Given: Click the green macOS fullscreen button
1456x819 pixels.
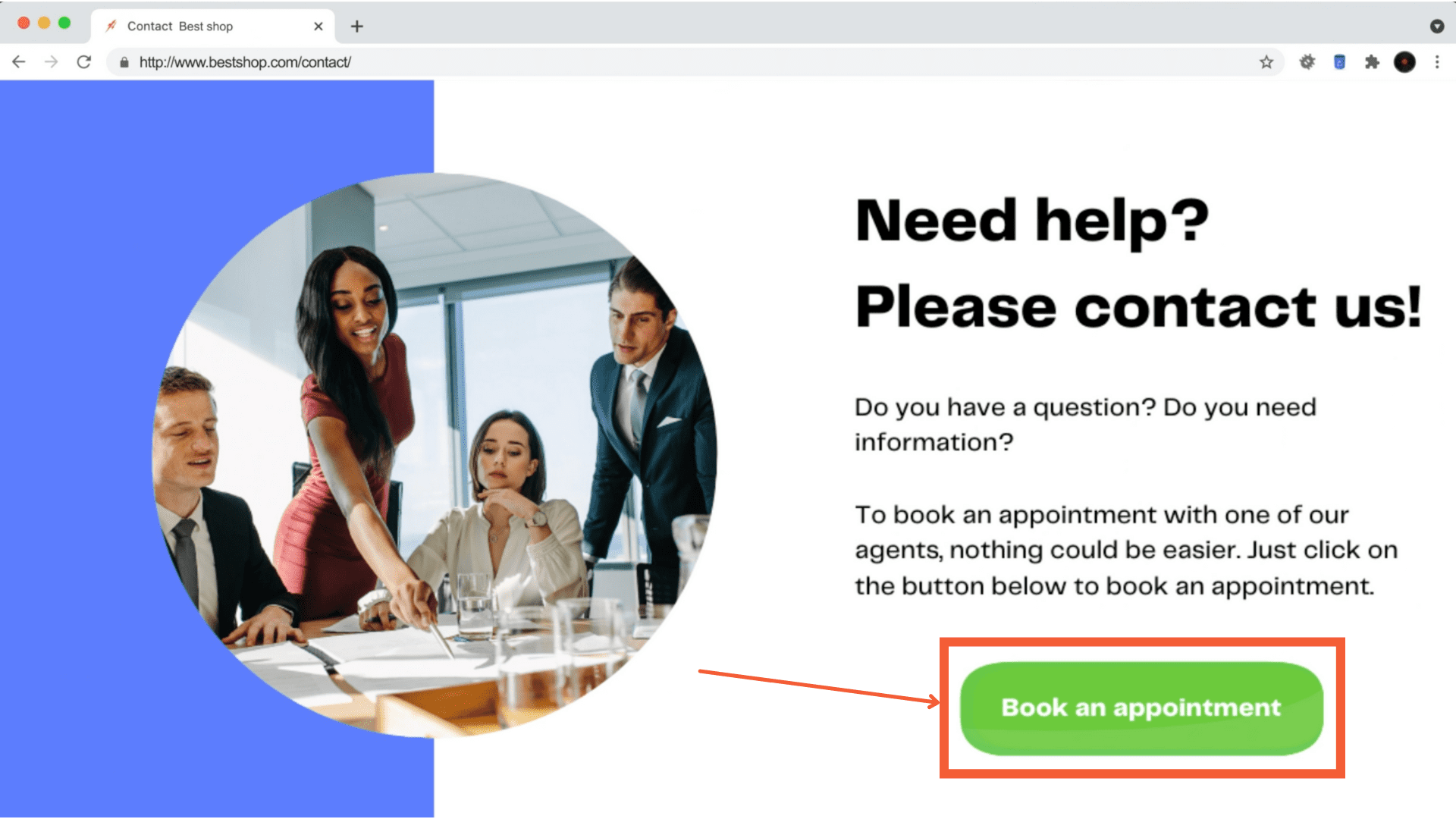Looking at the screenshot, I should (64, 24).
